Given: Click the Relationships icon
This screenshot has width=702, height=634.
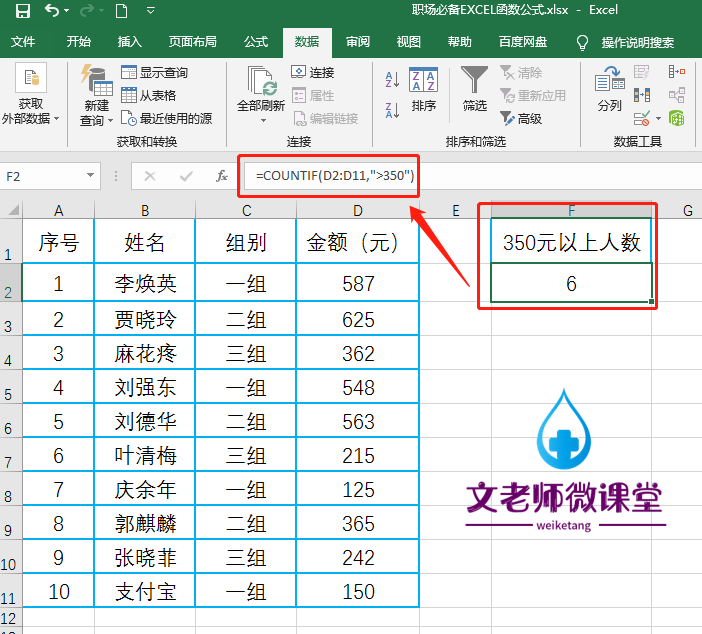Looking at the screenshot, I should coord(676,95).
